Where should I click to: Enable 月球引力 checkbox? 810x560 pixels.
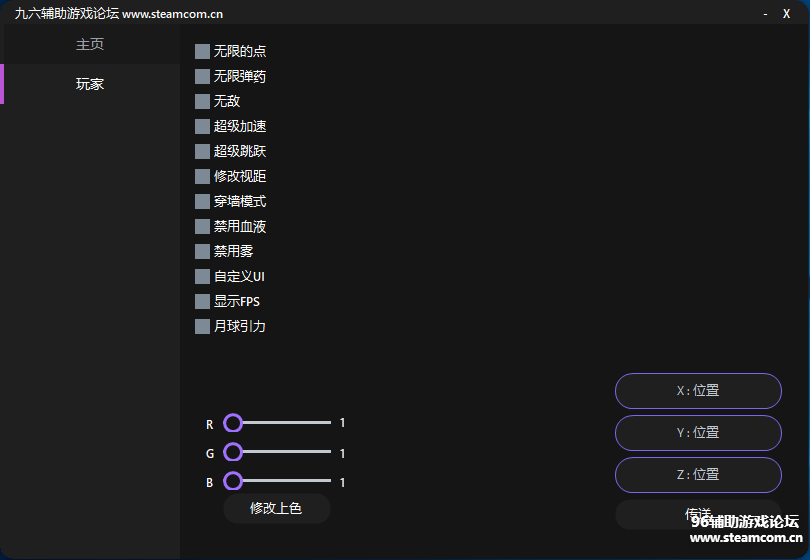click(x=203, y=326)
